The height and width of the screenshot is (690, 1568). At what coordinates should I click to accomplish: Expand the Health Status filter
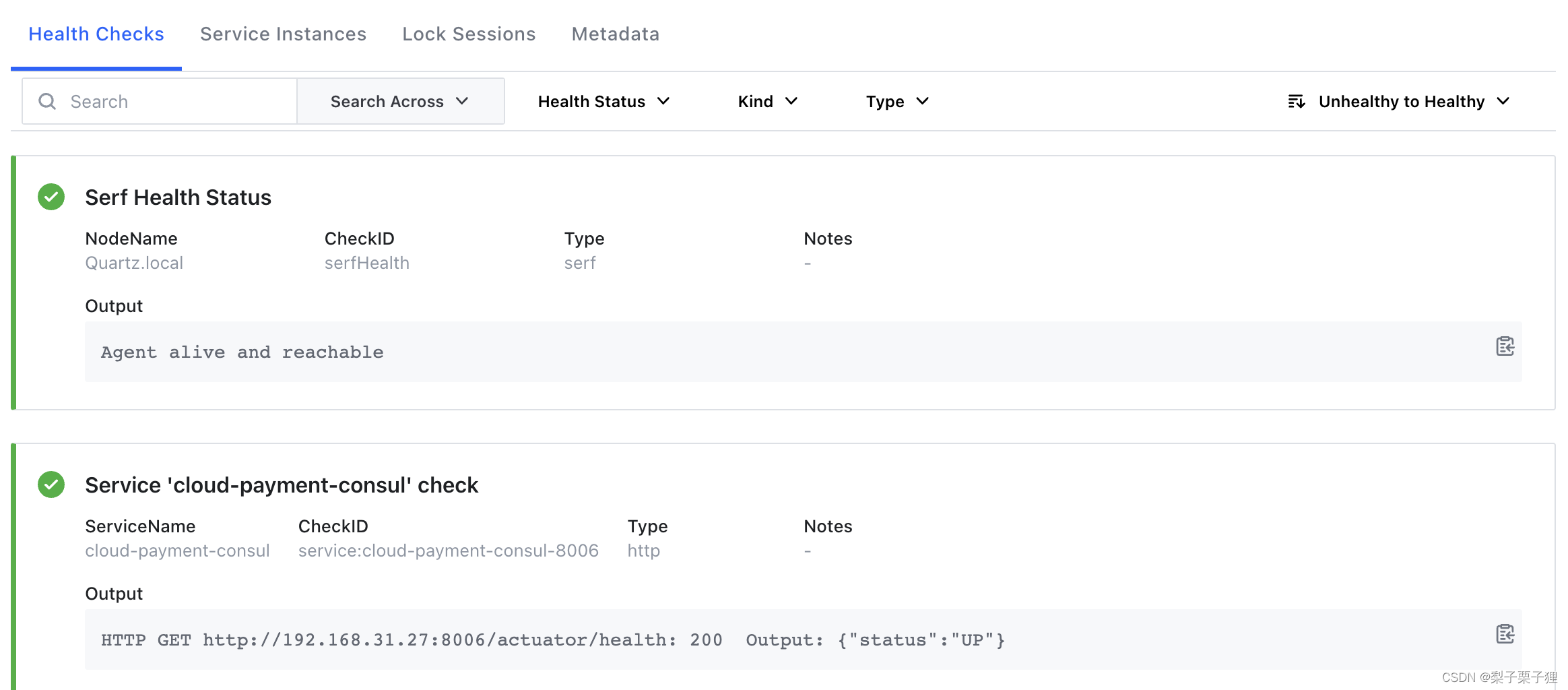coord(603,102)
